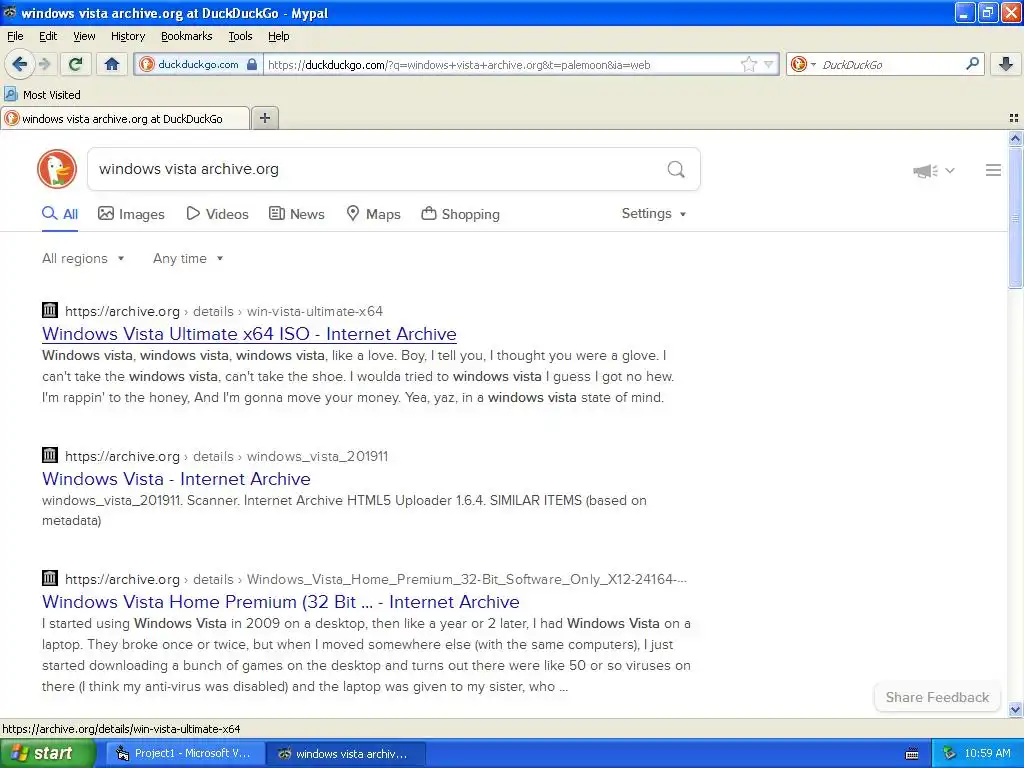Click the Most Visited bookmarks folder

[x=43, y=95]
